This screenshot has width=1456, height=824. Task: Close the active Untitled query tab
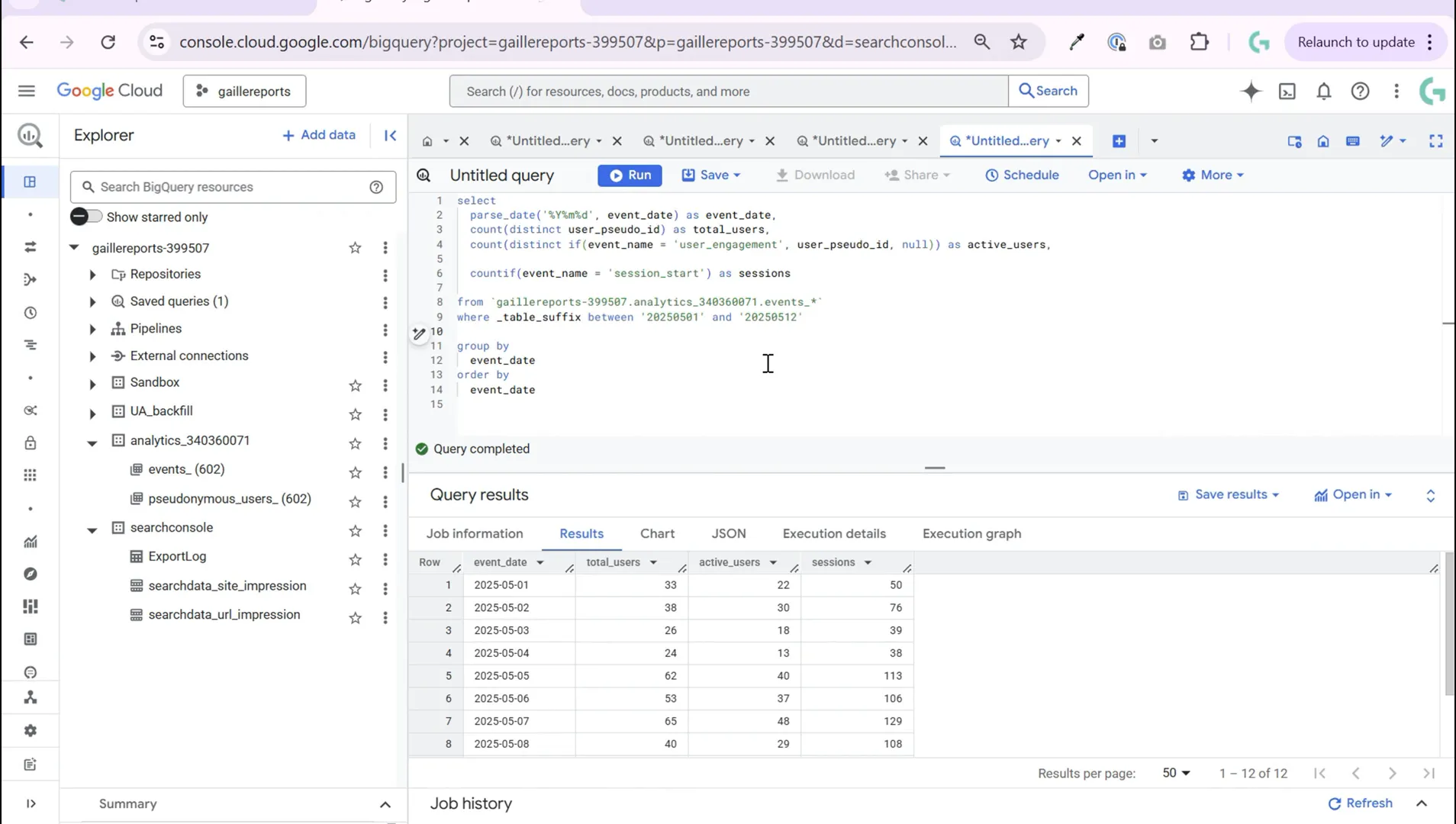tap(1077, 141)
